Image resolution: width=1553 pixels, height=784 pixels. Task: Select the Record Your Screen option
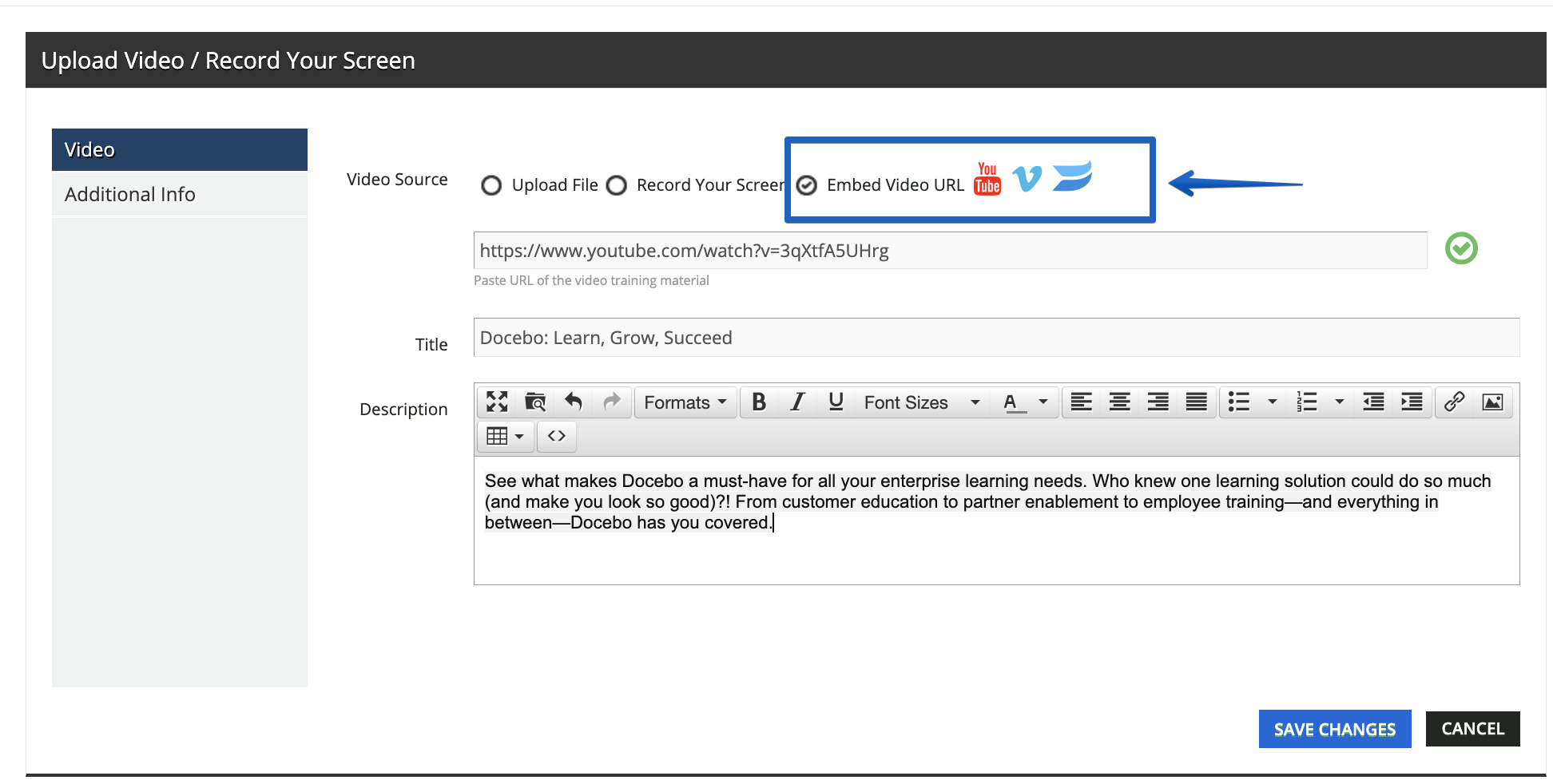617,185
